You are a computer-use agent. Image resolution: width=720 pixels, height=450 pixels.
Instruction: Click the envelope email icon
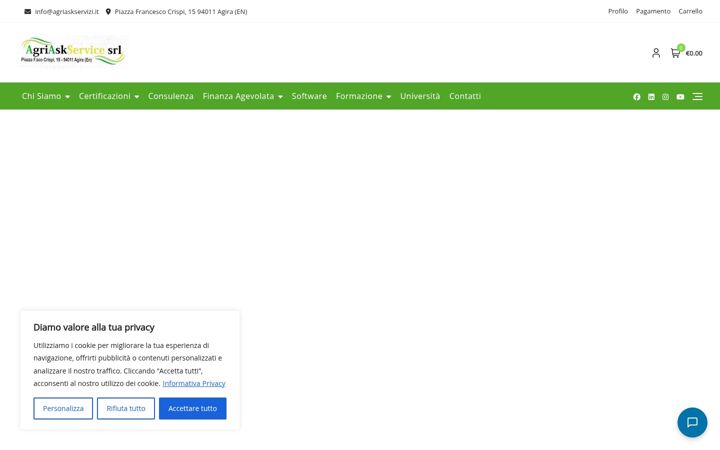(x=28, y=11)
